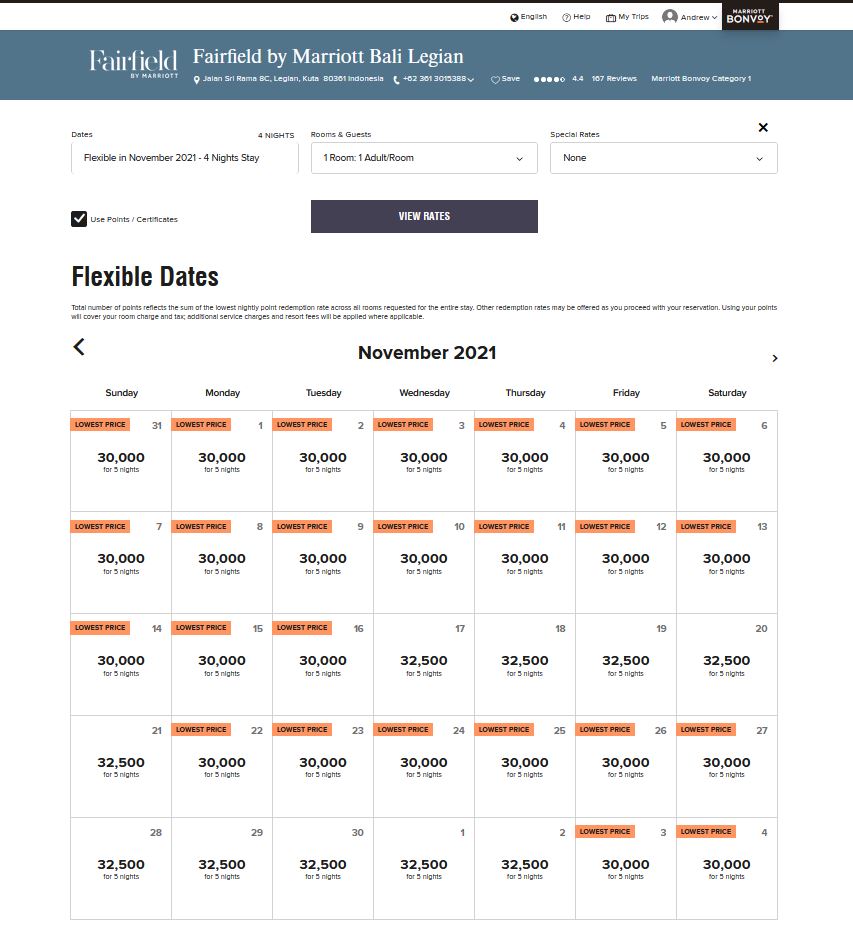
Task: Choose November 10 on the calendar
Action: pyautogui.click(x=424, y=562)
